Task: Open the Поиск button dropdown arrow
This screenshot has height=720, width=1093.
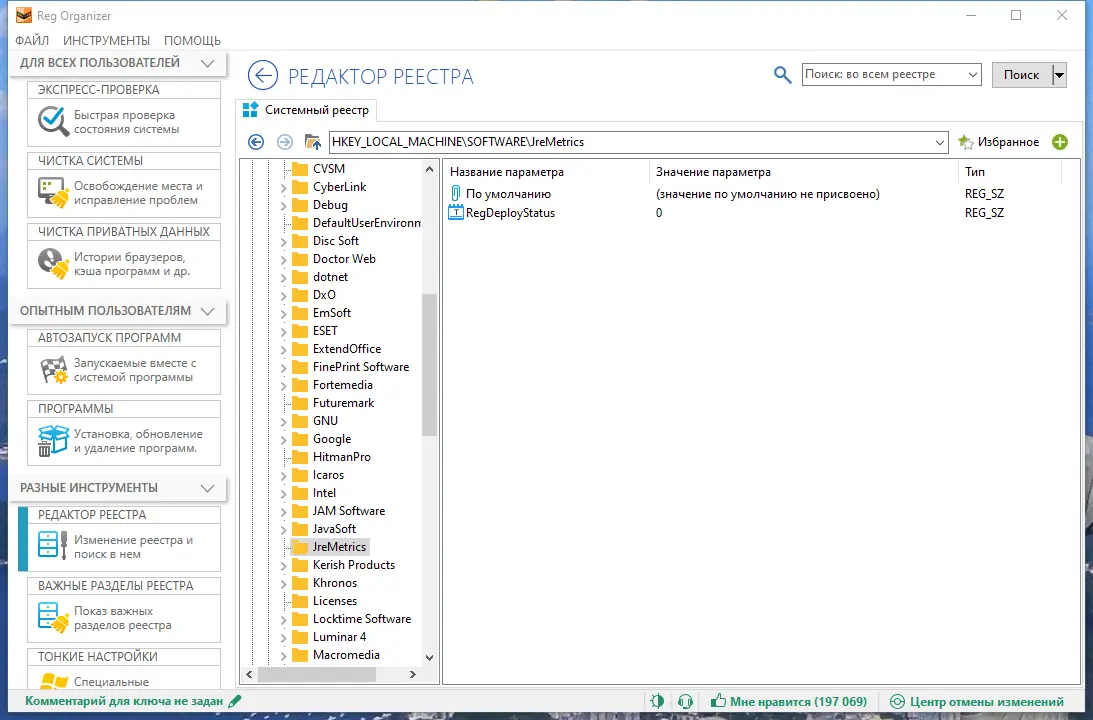Action: [x=1059, y=75]
